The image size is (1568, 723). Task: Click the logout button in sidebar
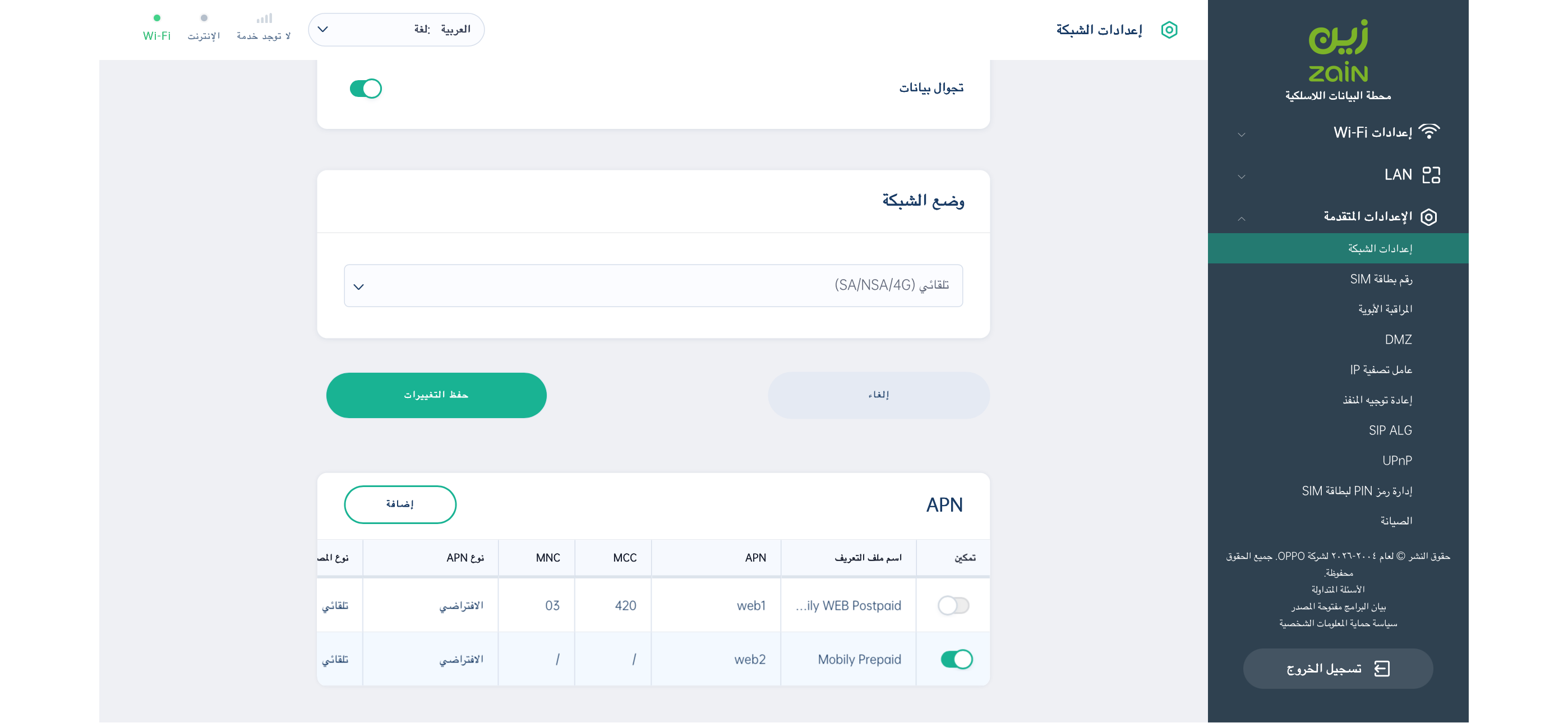tap(1338, 669)
